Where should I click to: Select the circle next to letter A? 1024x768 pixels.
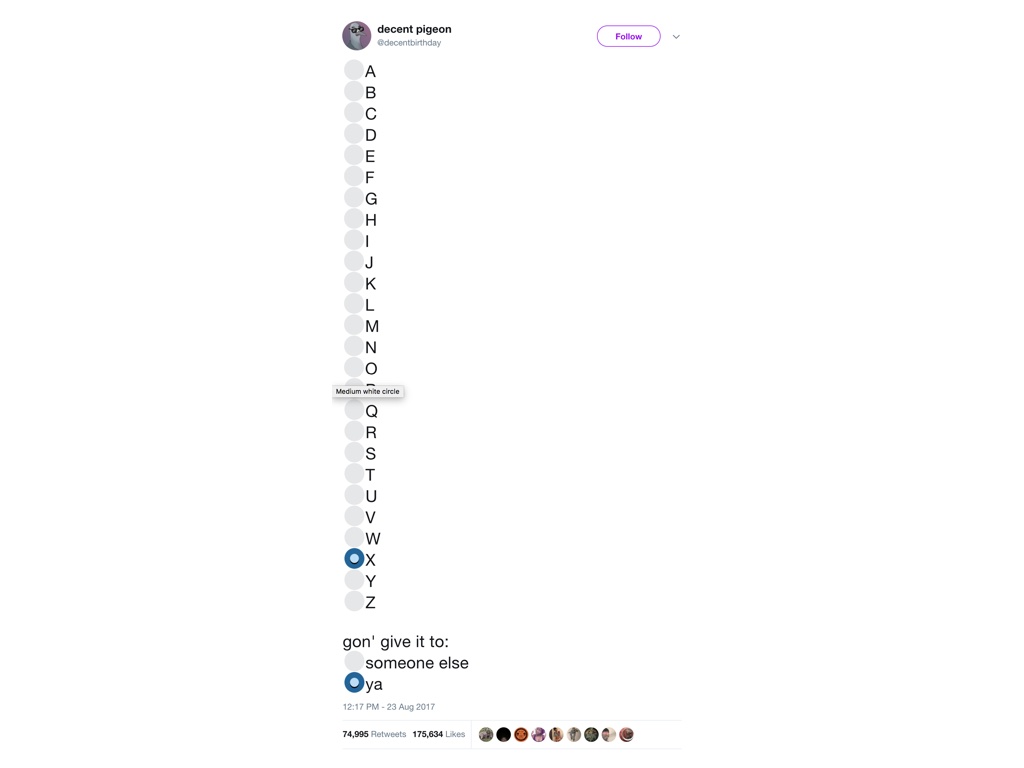tap(354, 70)
